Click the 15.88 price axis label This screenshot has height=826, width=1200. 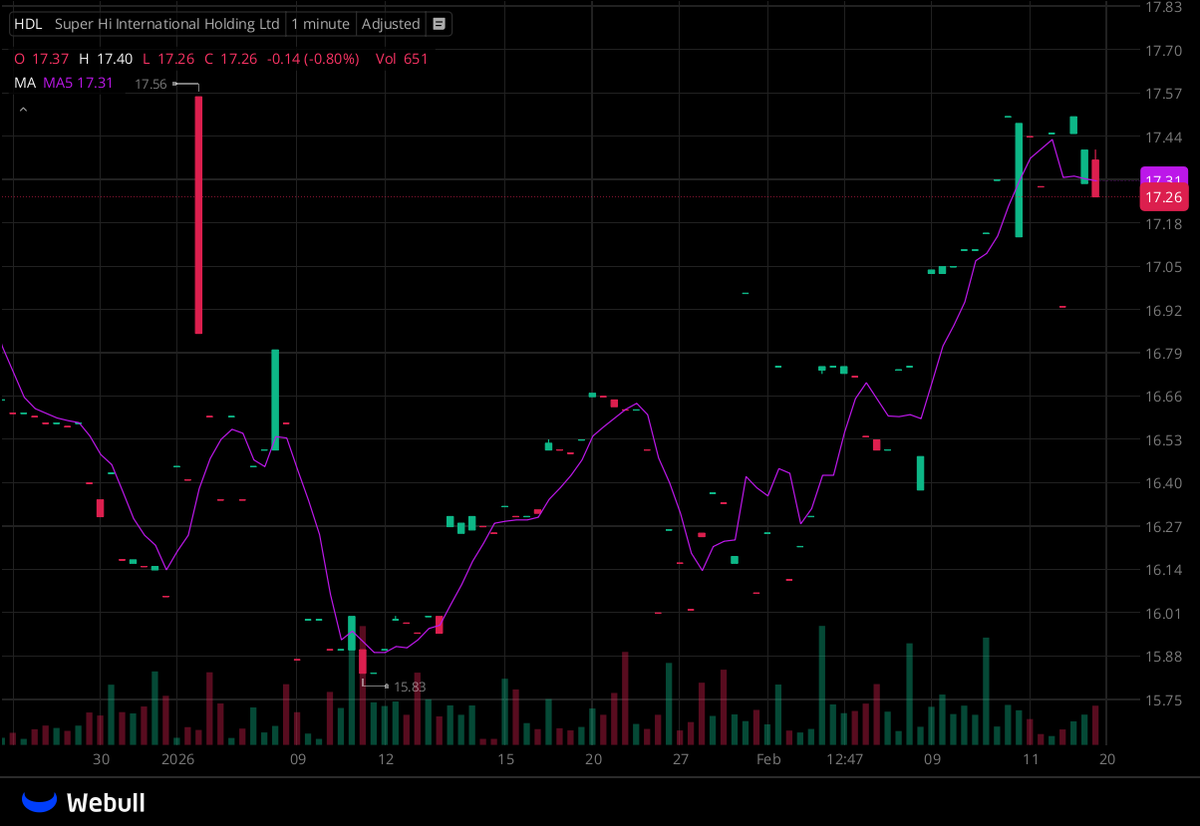[x=1164, y=656]
